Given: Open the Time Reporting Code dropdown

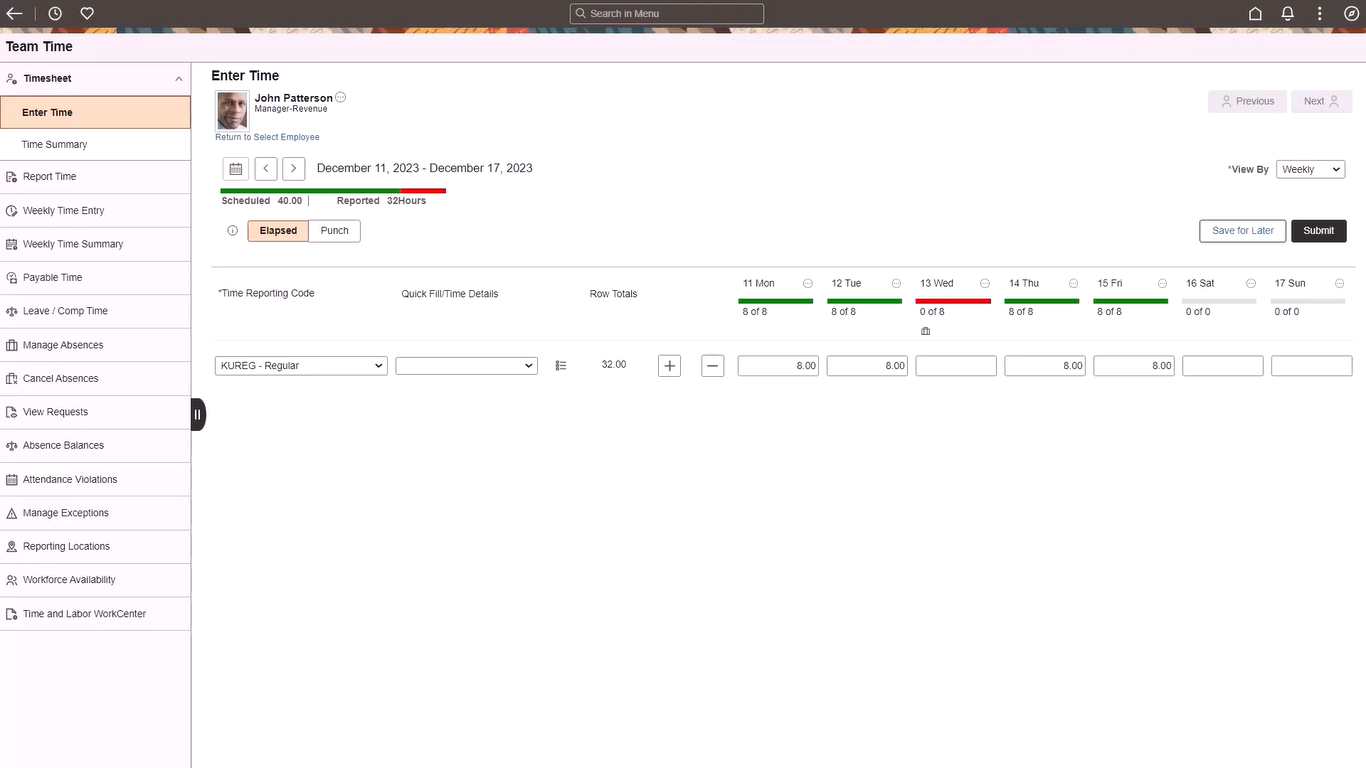Looking at the screenshot, I should (301, 366).
